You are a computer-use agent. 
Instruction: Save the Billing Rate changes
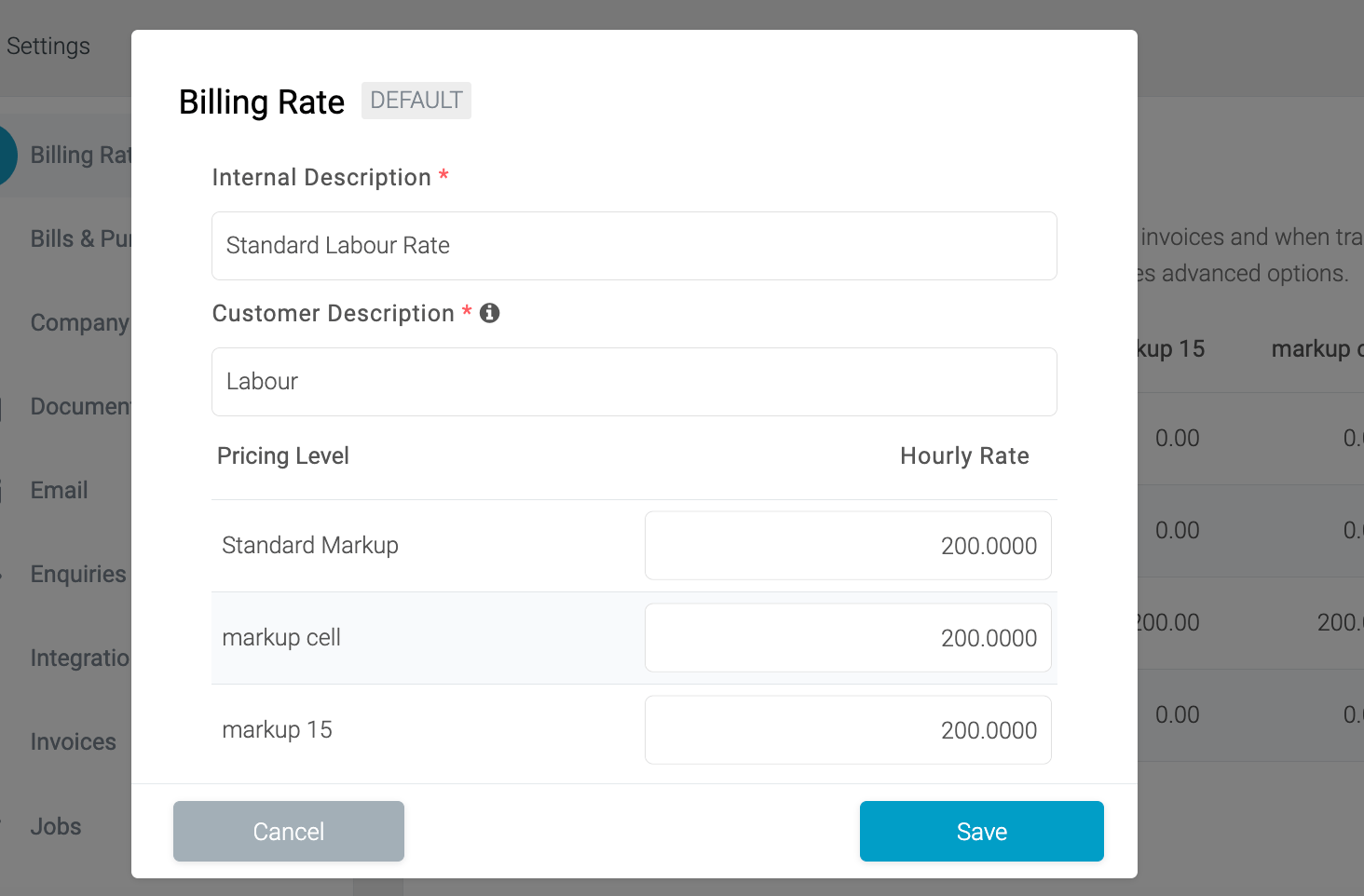[x=981, y=831]
